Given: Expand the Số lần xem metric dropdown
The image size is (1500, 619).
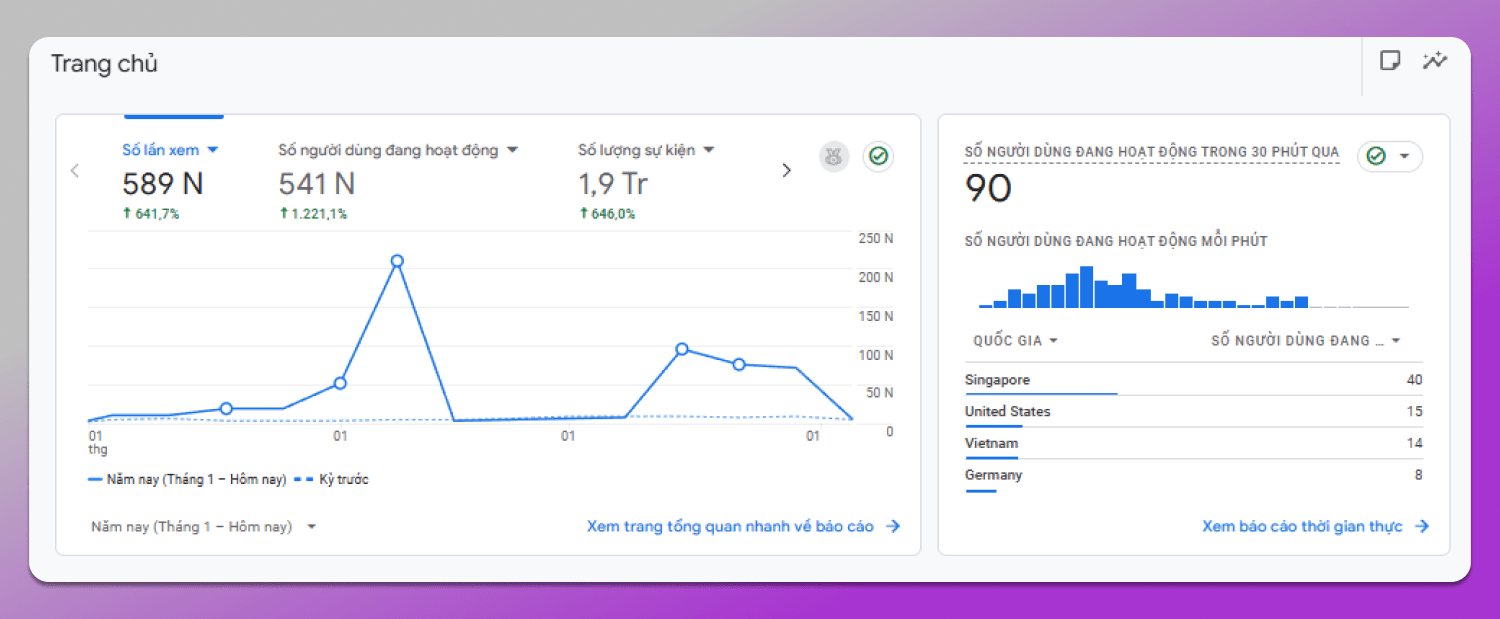Looking at the screenshot, I should (x=212, y=150).
